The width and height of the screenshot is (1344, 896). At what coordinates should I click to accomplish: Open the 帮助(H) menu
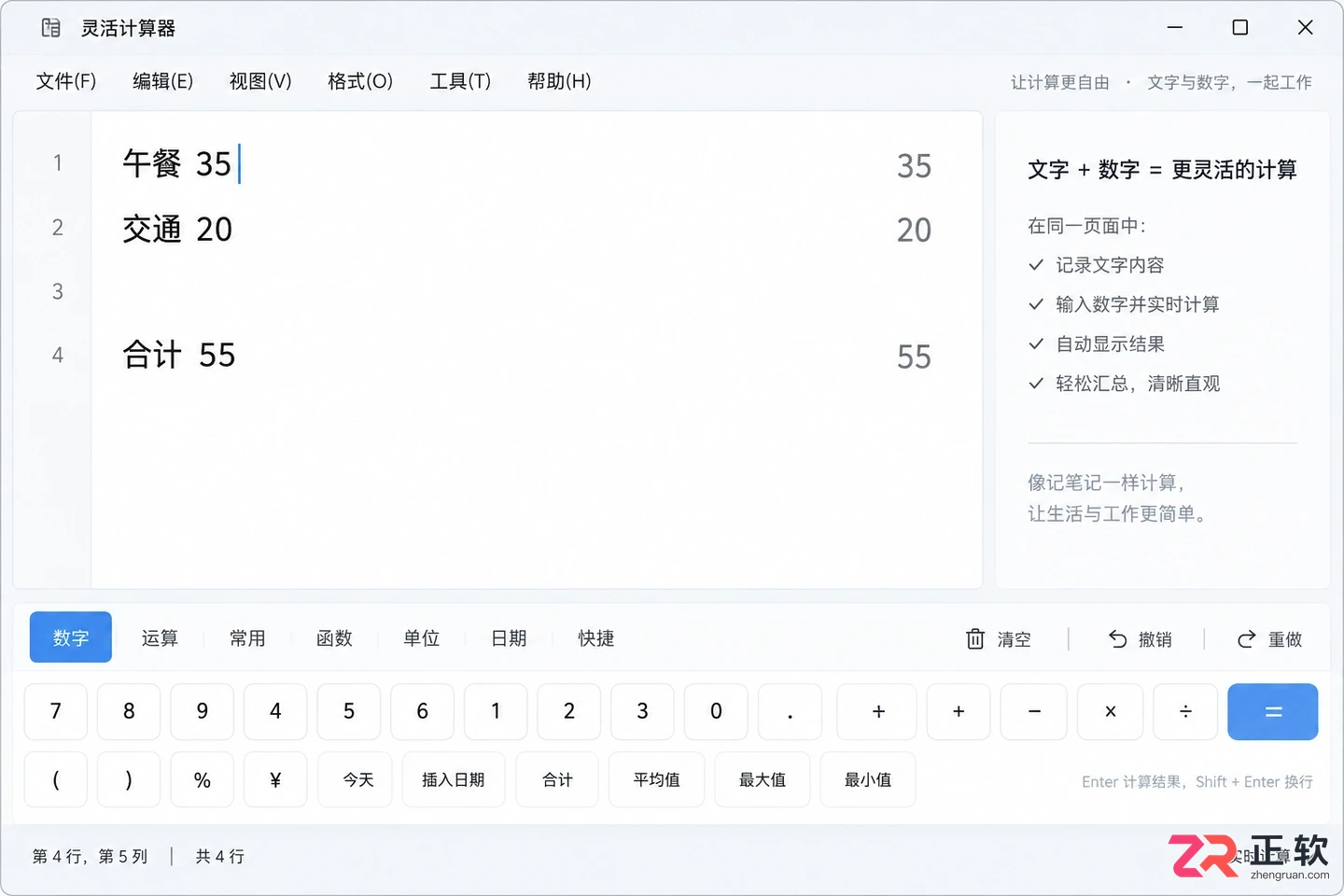(x=559, y=81)
